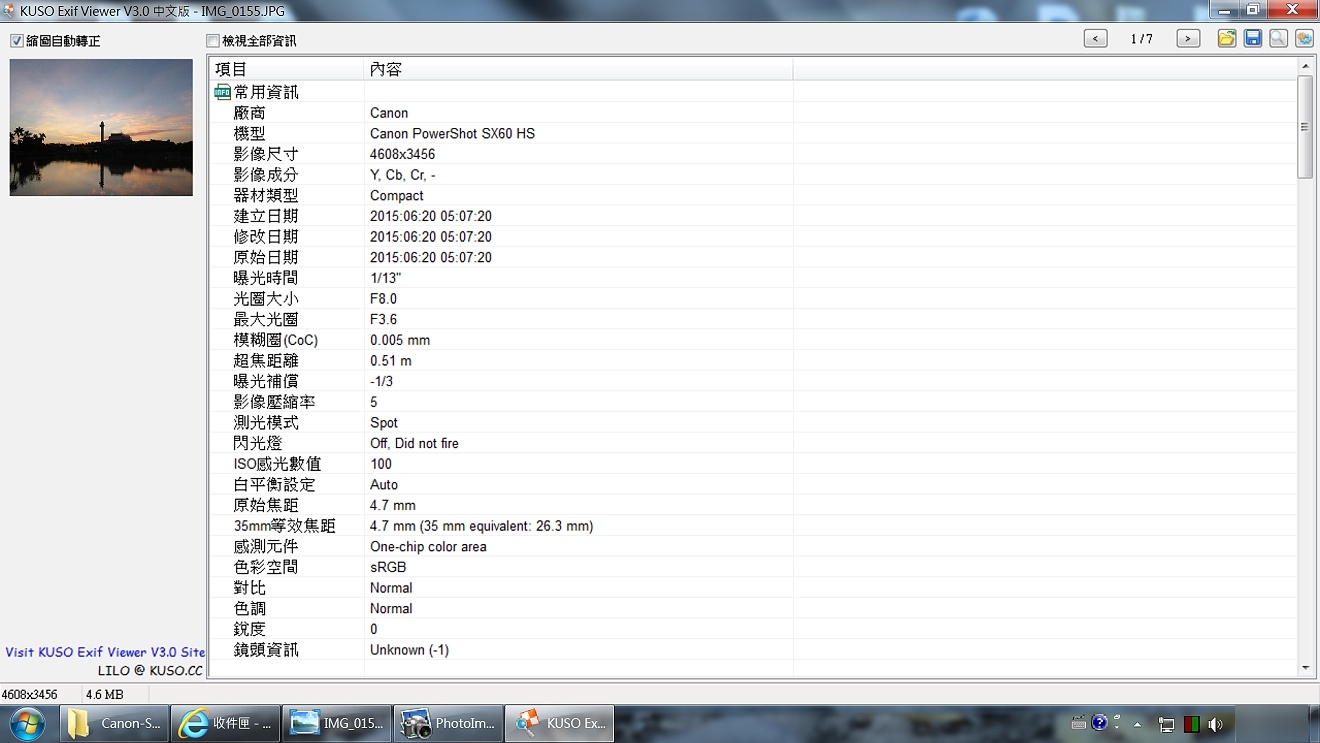Select the 修改日期 row label

pos(266,237)
